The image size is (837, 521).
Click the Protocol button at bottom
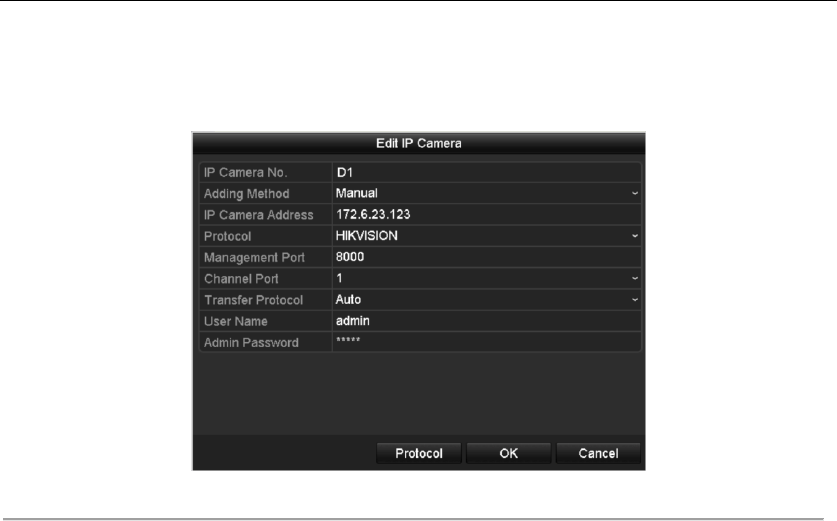(418, 453)
